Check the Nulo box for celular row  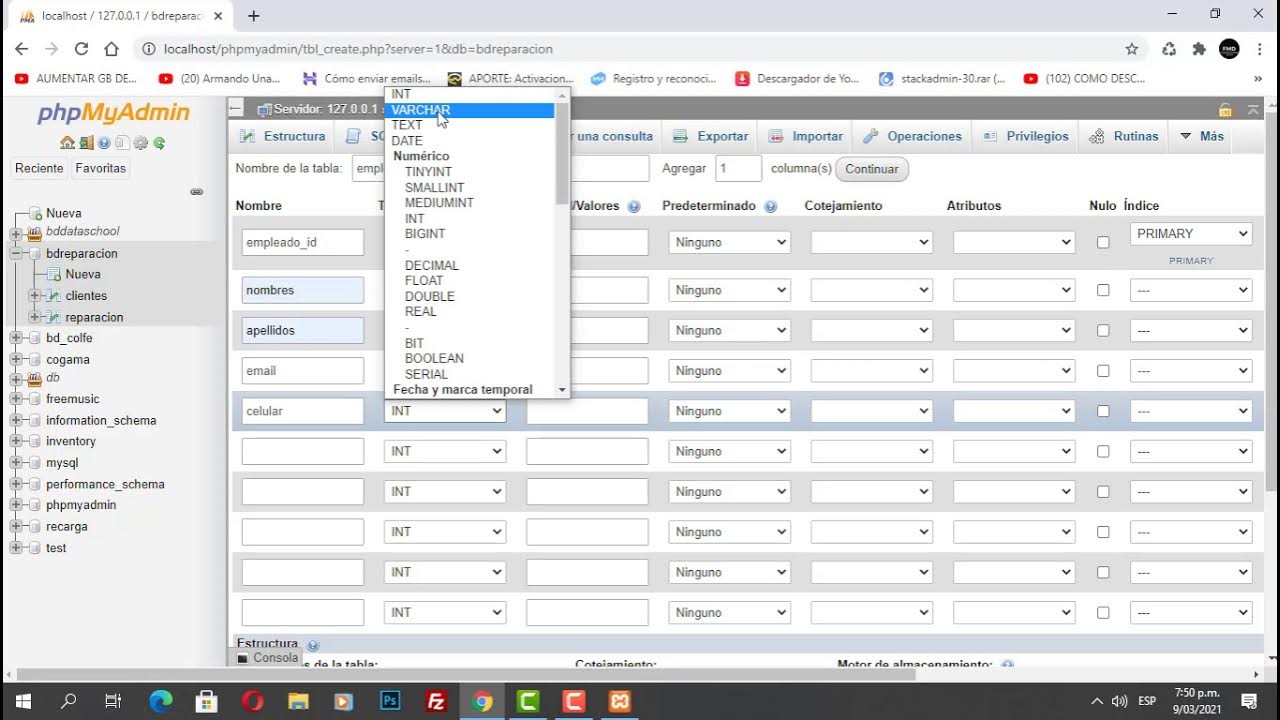[1103, 411]
